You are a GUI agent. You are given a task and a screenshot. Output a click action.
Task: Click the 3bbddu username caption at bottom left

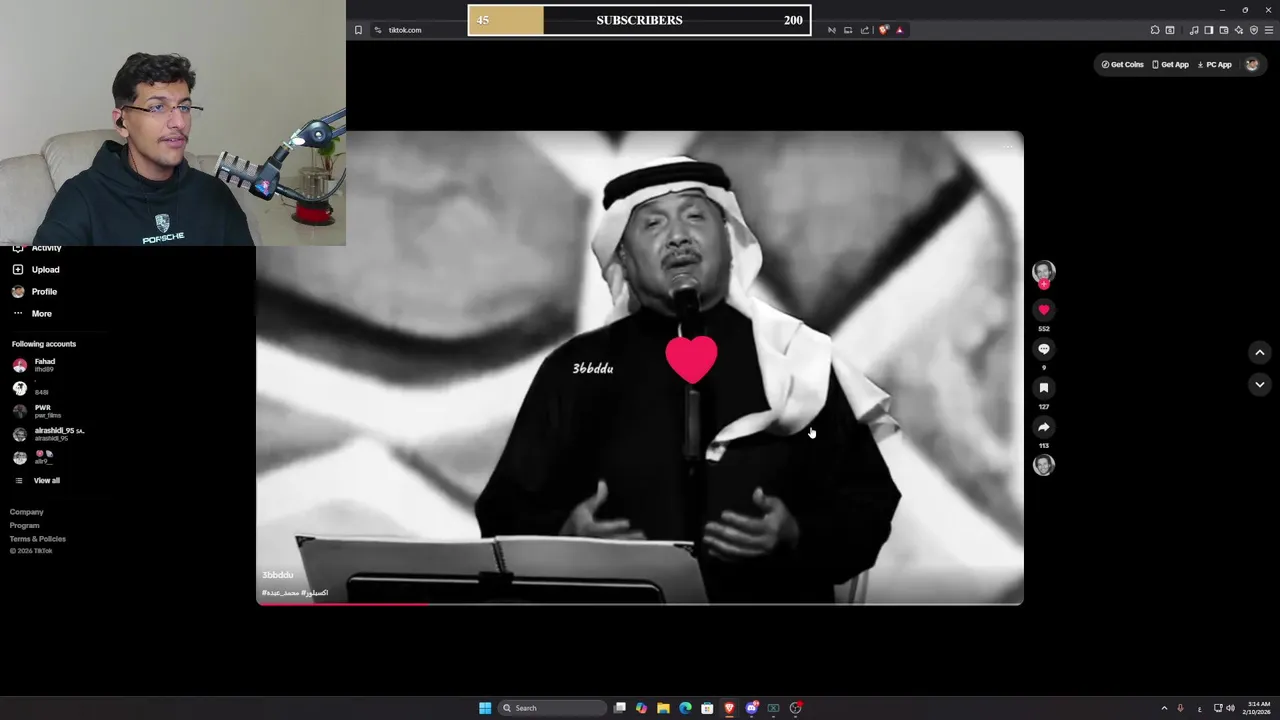click(278, 575)
